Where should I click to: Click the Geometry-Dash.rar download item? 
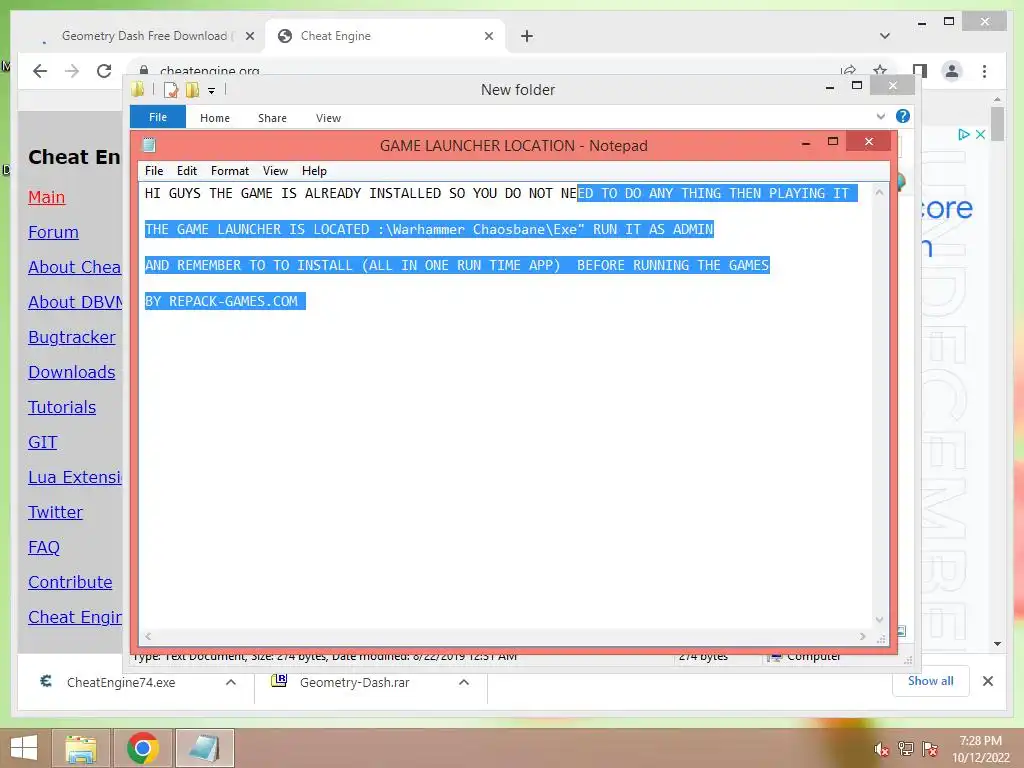click(355, 682)
